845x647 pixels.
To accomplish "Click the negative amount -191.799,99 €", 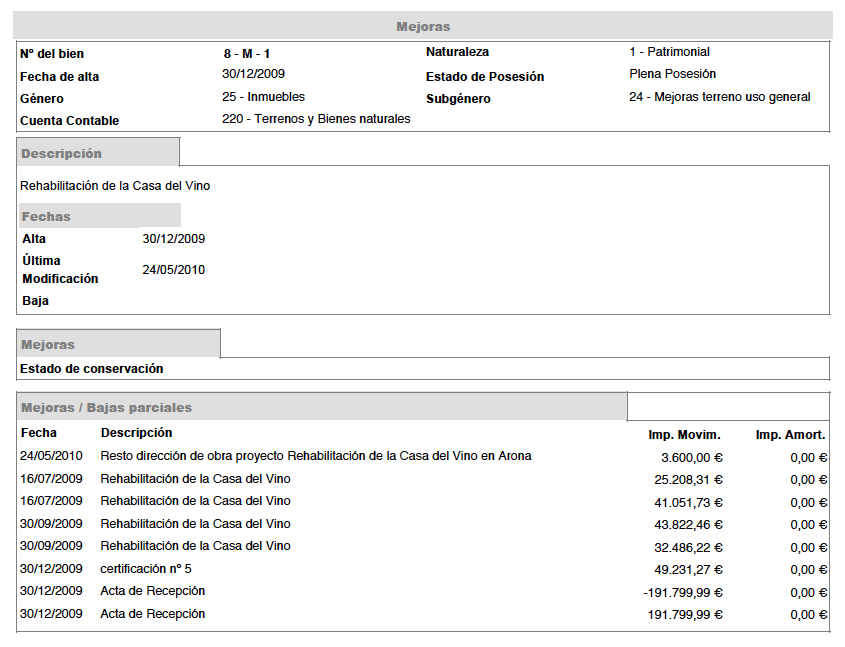I will point(683,592).
